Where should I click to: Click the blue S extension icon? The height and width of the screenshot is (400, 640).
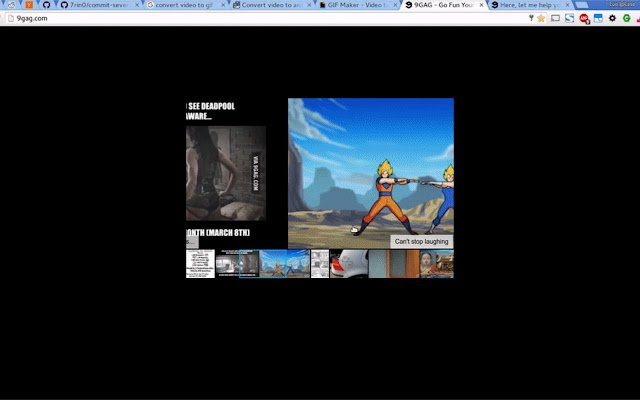[x=569, y=18]
